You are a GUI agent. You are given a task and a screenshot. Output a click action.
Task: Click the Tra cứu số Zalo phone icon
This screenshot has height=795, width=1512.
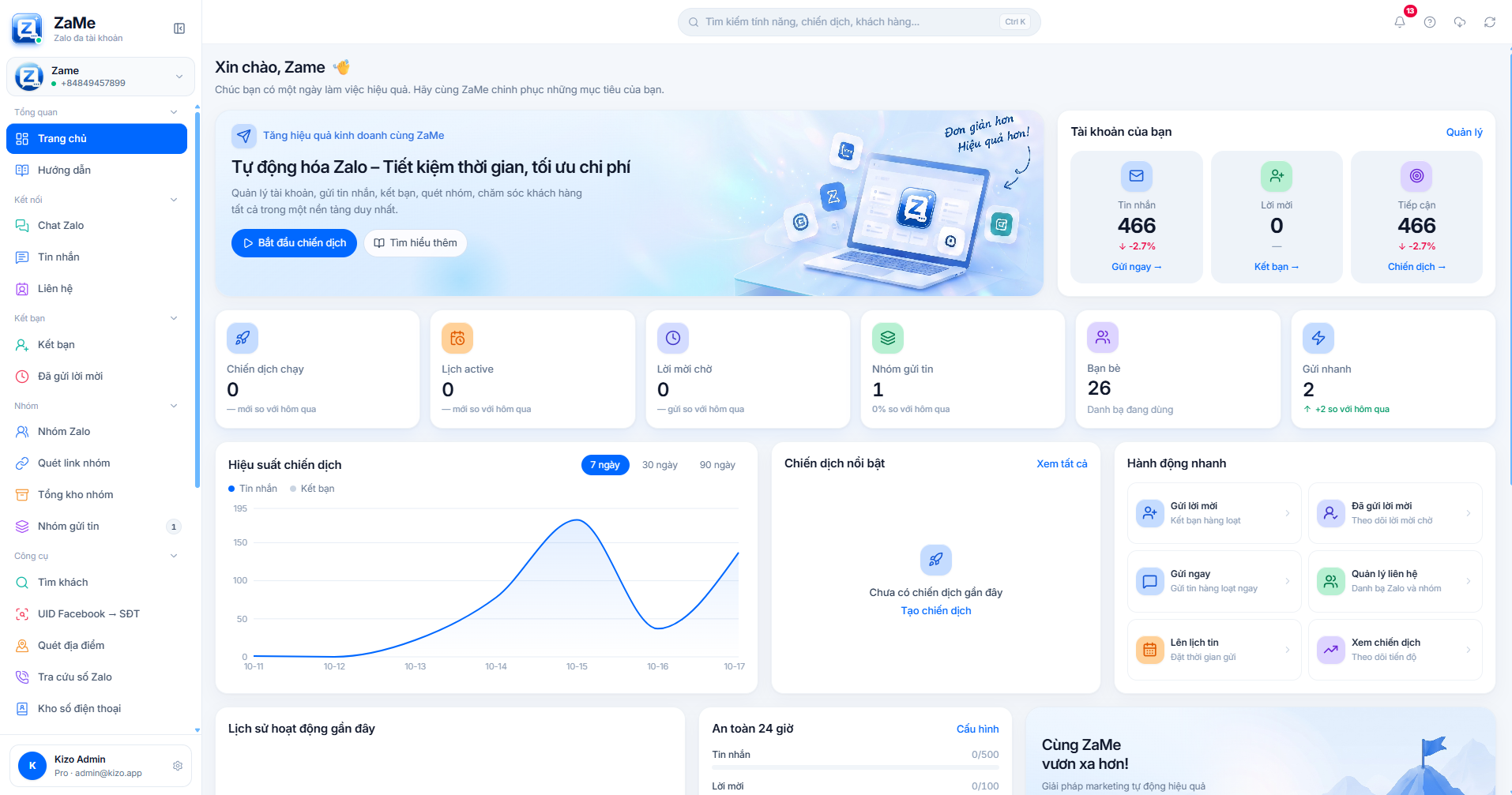[22, 677]
